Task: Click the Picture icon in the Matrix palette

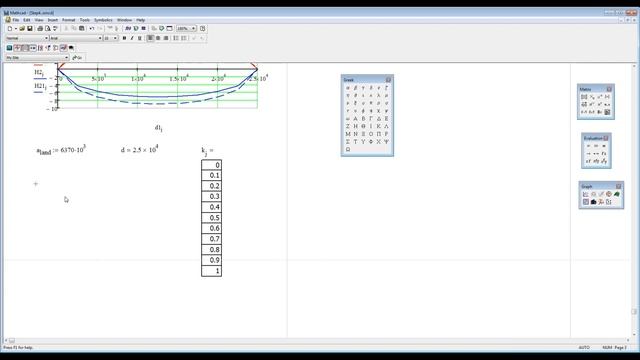Action: (x=607, y=112)
